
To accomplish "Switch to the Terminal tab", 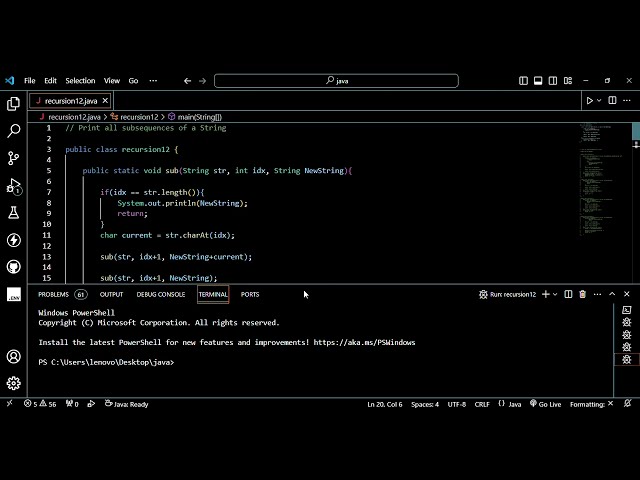I will (213, 294).
